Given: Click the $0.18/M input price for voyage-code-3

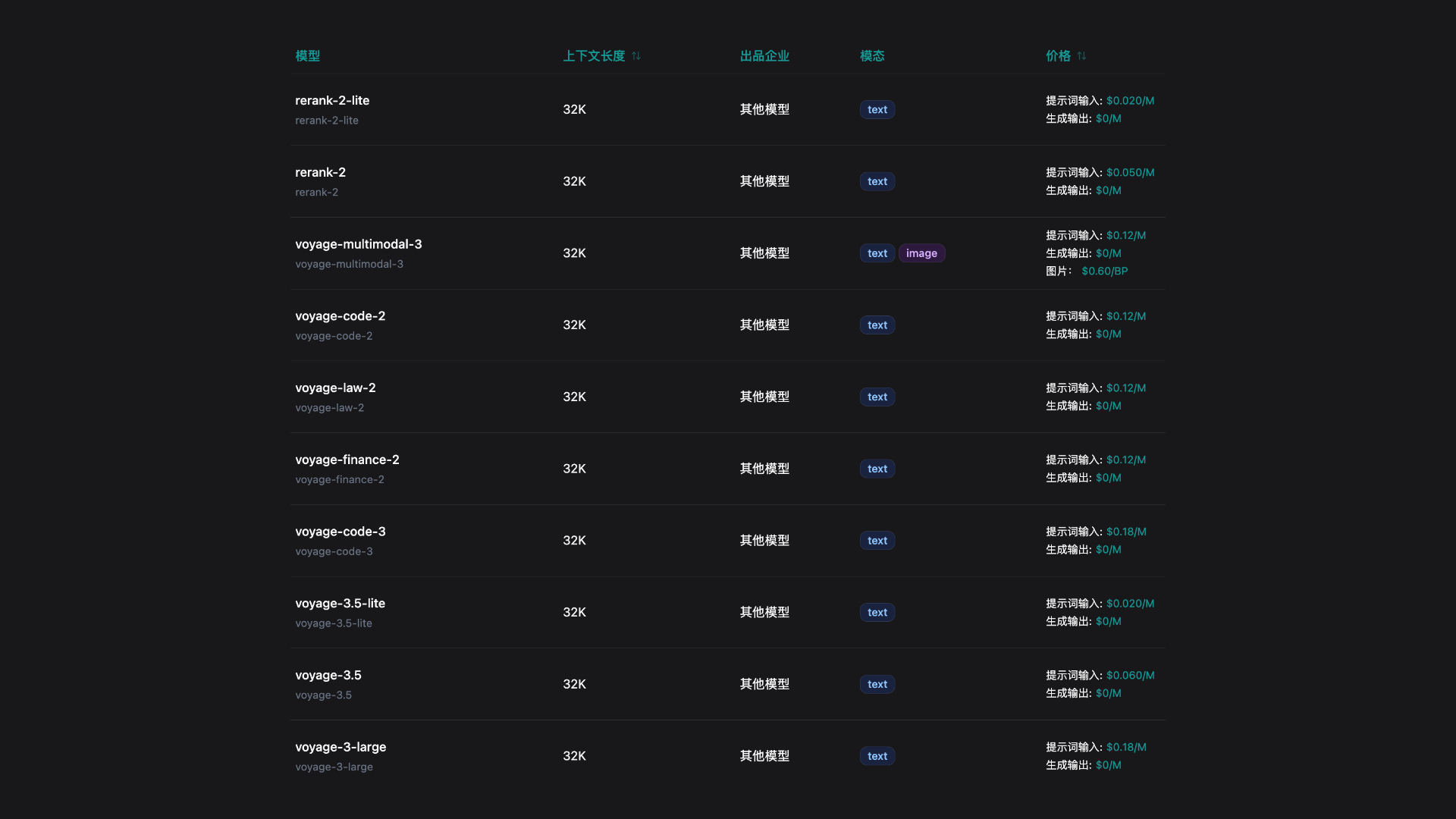Looking at the screenshot, I should pyautogui.click(x=1126, y=532).
